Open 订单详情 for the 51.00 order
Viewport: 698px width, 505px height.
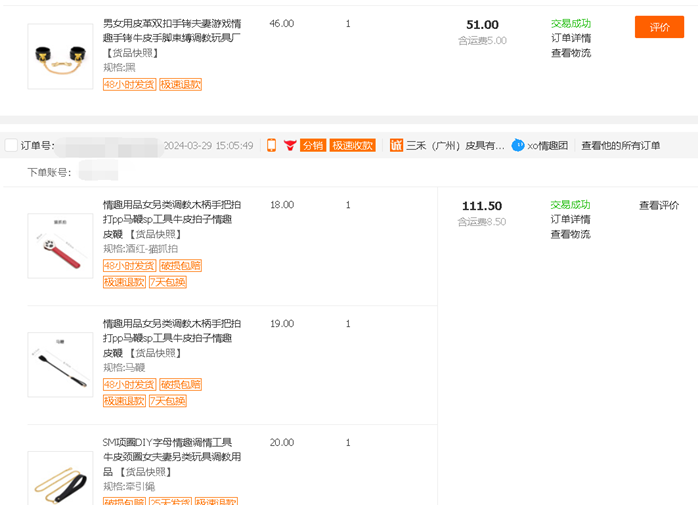[570, 38]
